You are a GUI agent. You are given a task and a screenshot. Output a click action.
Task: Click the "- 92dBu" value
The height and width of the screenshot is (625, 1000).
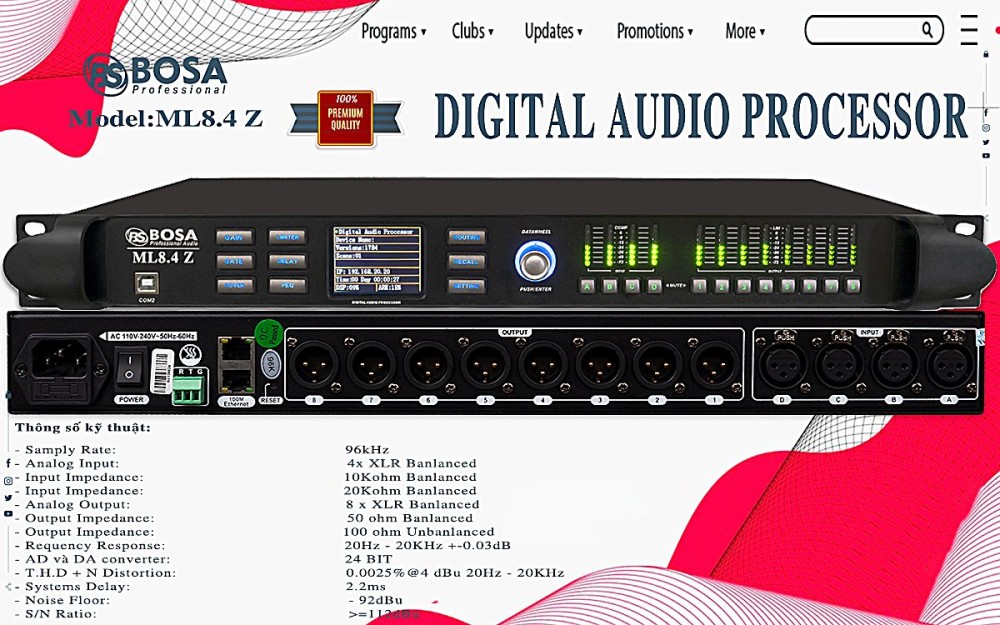376,601
